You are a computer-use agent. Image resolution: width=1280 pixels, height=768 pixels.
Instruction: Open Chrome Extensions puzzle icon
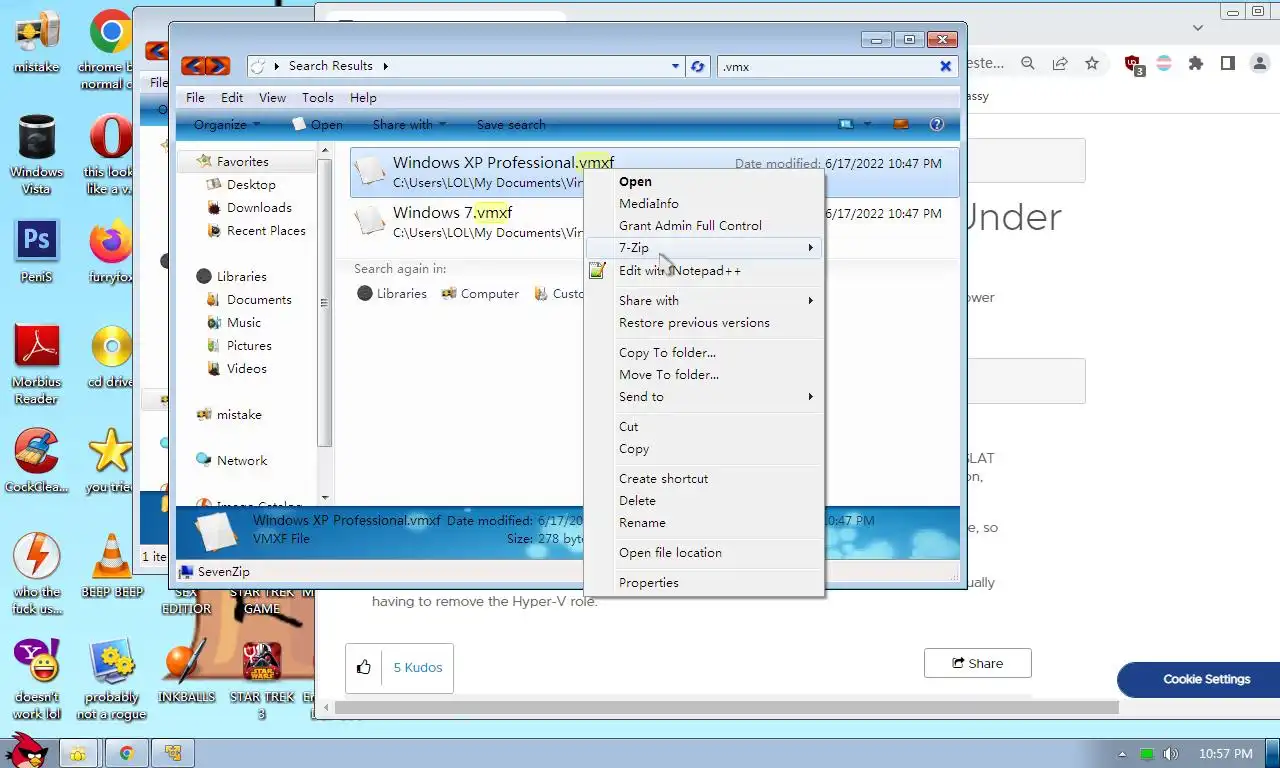pos(1196,63)
